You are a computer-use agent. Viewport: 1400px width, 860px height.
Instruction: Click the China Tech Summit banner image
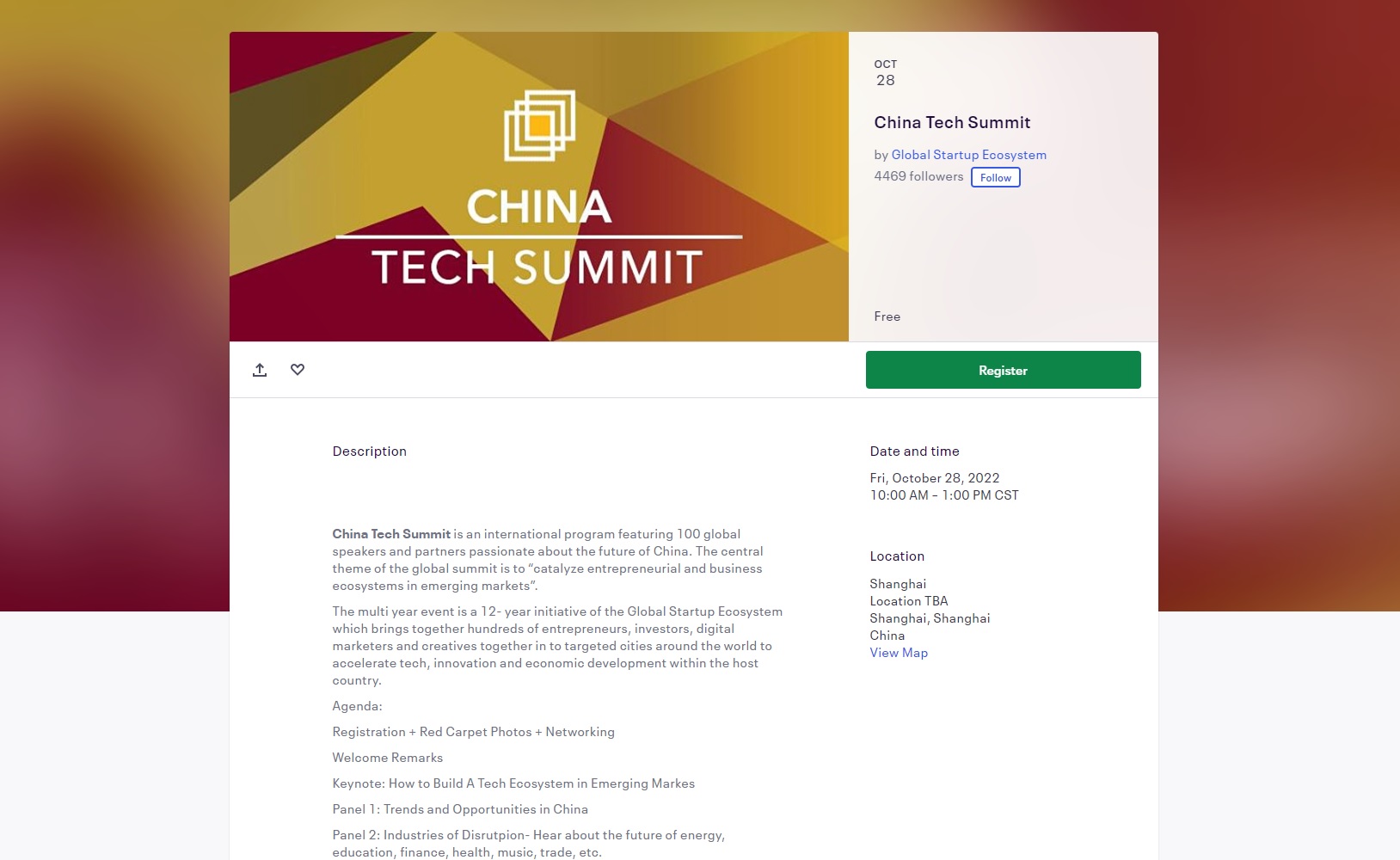pyautogui.click(x=540, y=186)
